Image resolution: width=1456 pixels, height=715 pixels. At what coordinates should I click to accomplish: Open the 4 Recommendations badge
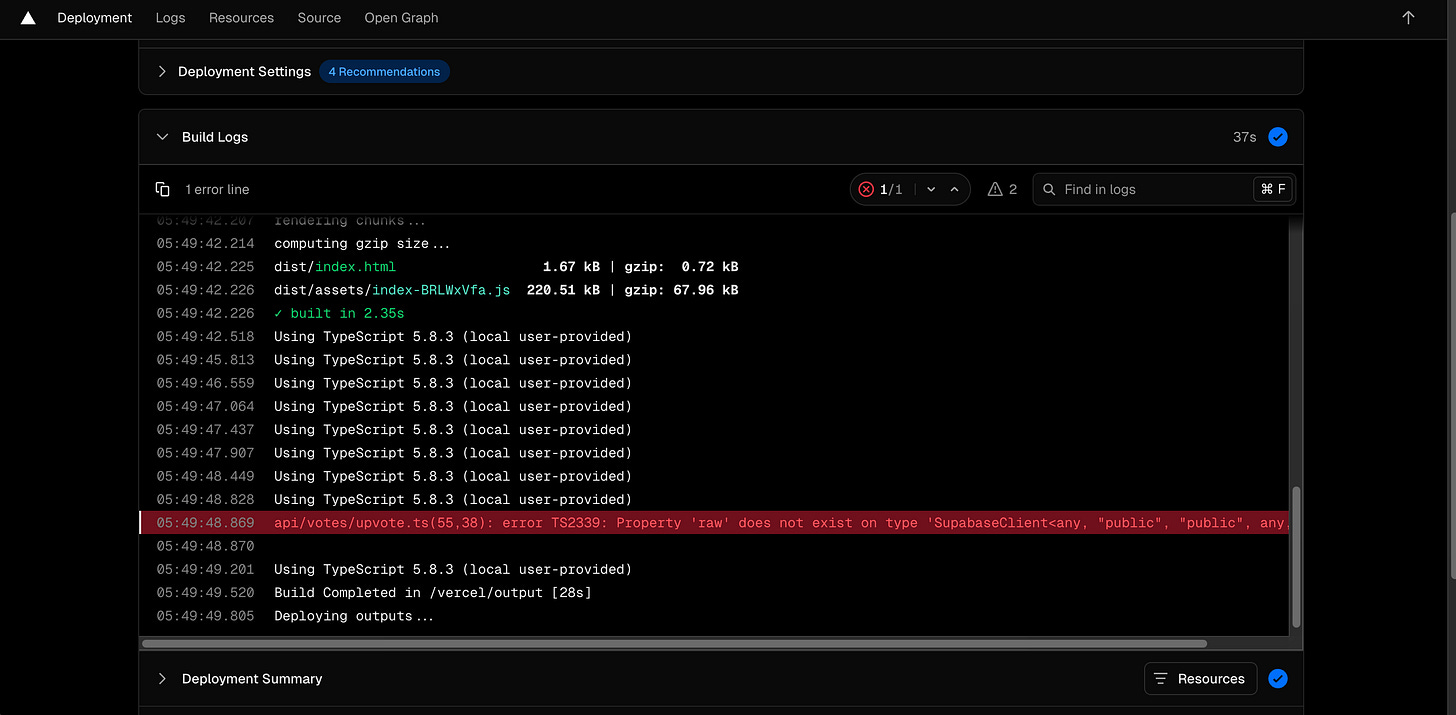point(384,71)
